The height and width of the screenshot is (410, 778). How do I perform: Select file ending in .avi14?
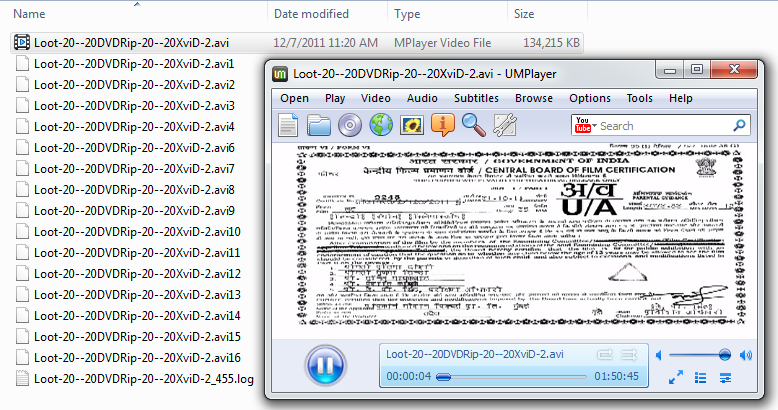pyautogui.click(x=137, y=316)
